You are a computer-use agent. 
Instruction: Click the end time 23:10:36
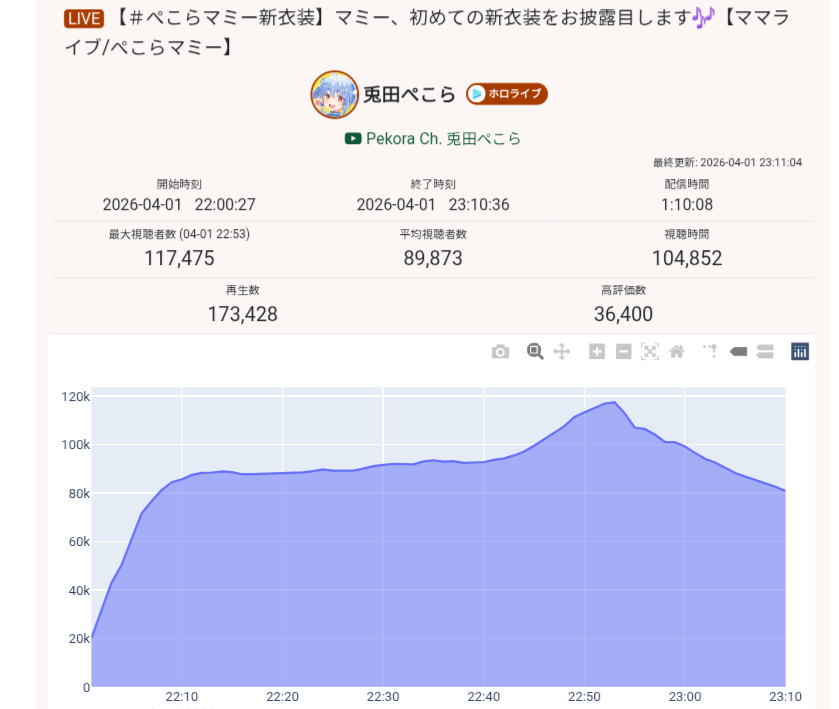click(x=479, y=204)
